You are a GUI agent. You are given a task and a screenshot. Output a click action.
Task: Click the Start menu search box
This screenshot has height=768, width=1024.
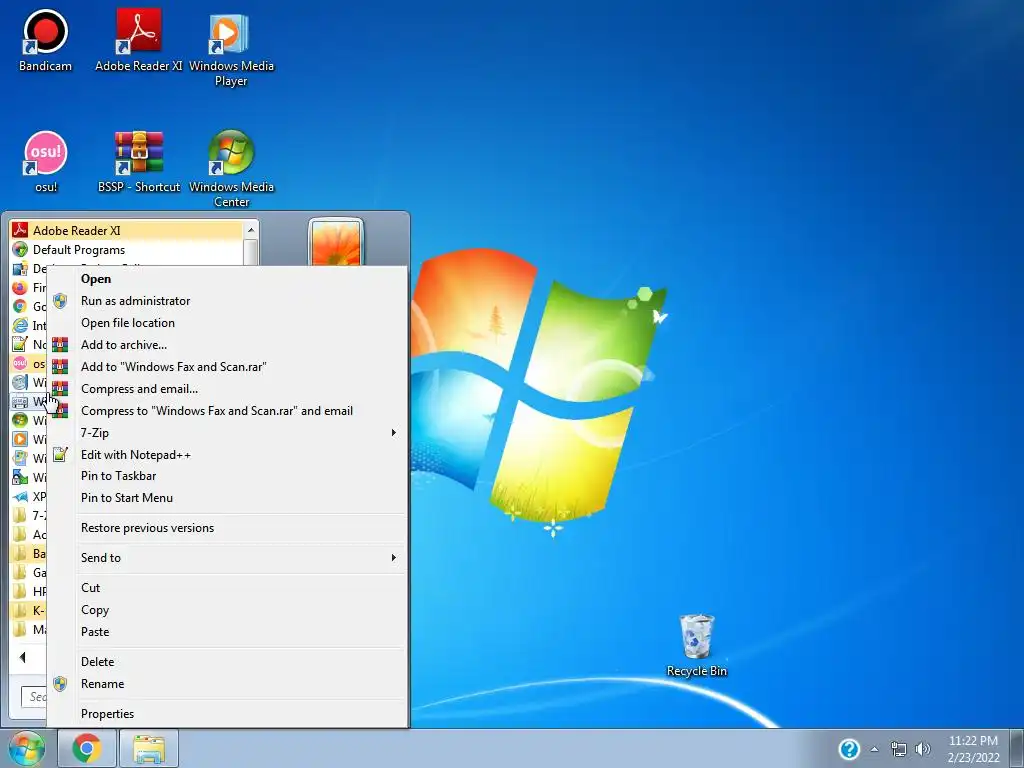pyautogui.click(x=34, y=697)
